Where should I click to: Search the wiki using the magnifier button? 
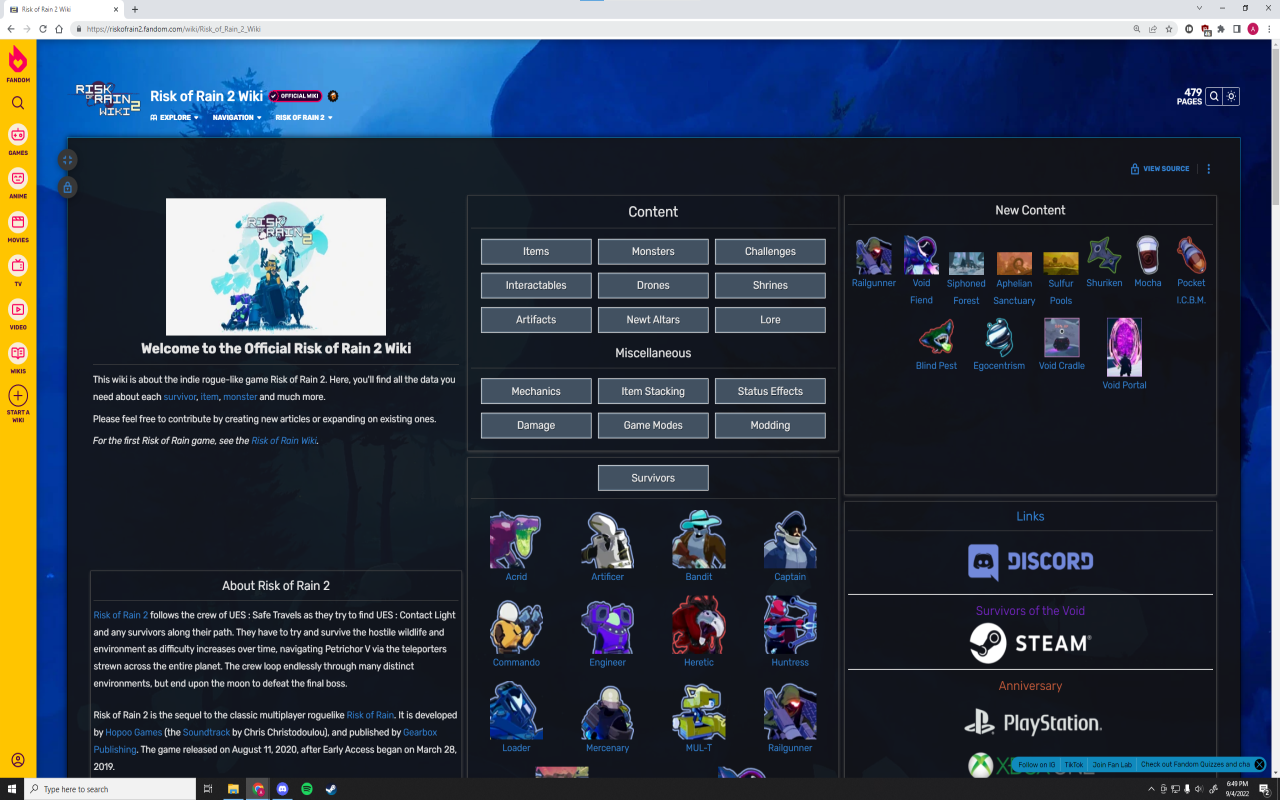tap(1214, 96)
